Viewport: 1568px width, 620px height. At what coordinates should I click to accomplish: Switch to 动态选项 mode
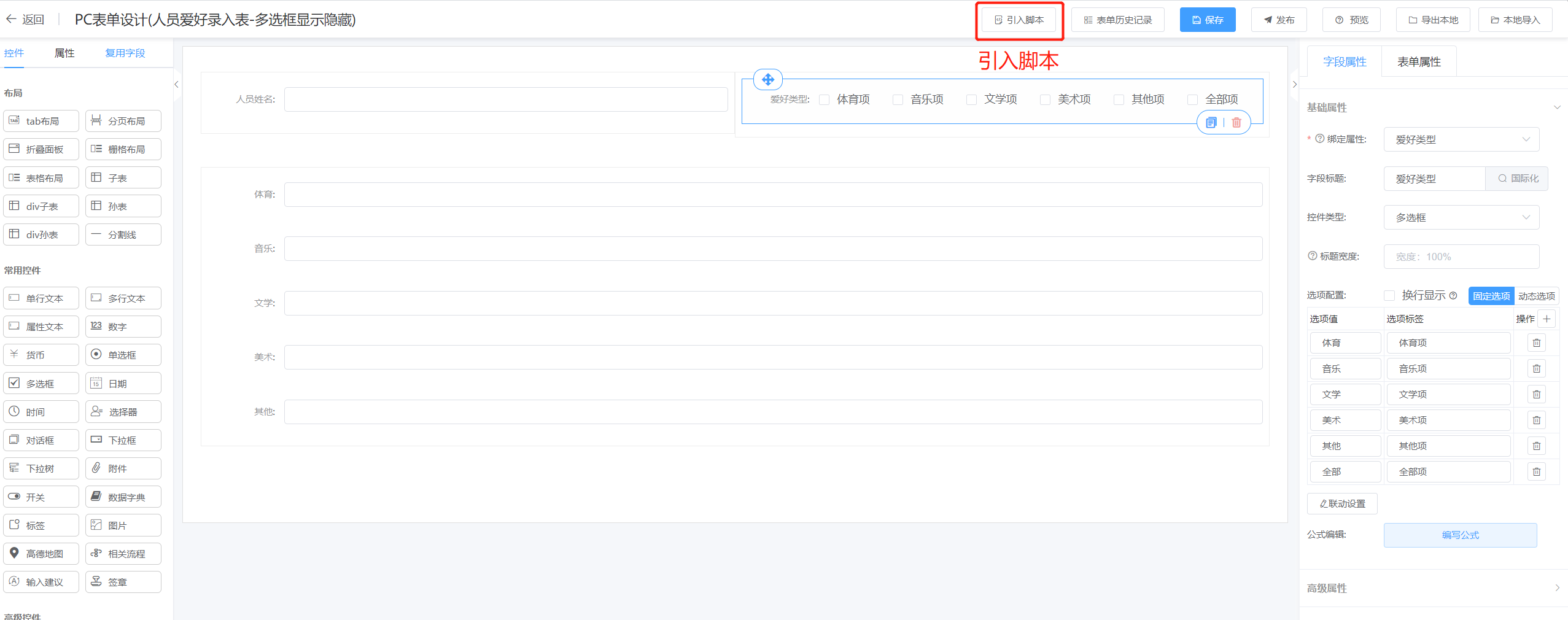click(1537, 296)
